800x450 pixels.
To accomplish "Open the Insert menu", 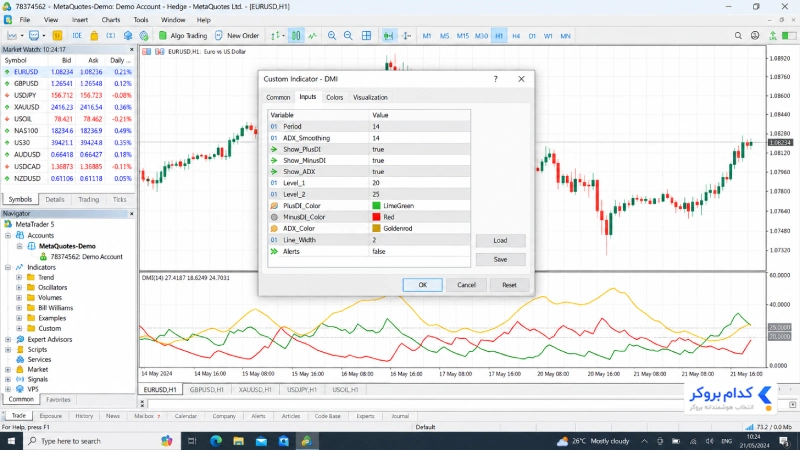I will click(80, 20).
